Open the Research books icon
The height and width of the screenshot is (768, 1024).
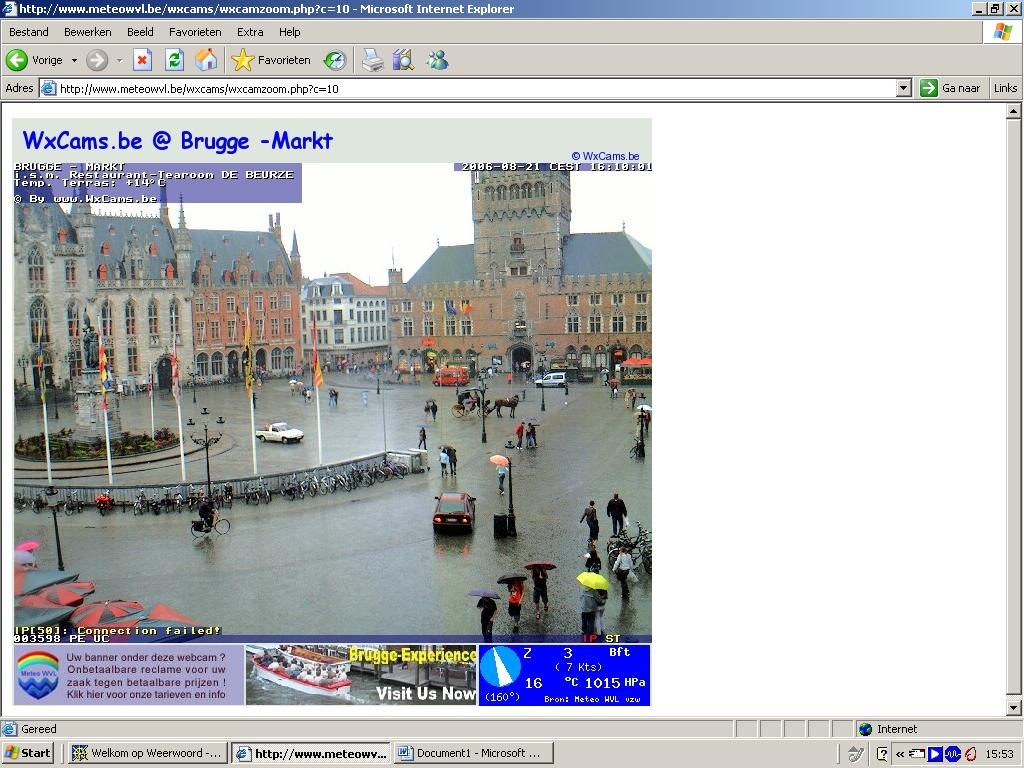click(404, 60)
